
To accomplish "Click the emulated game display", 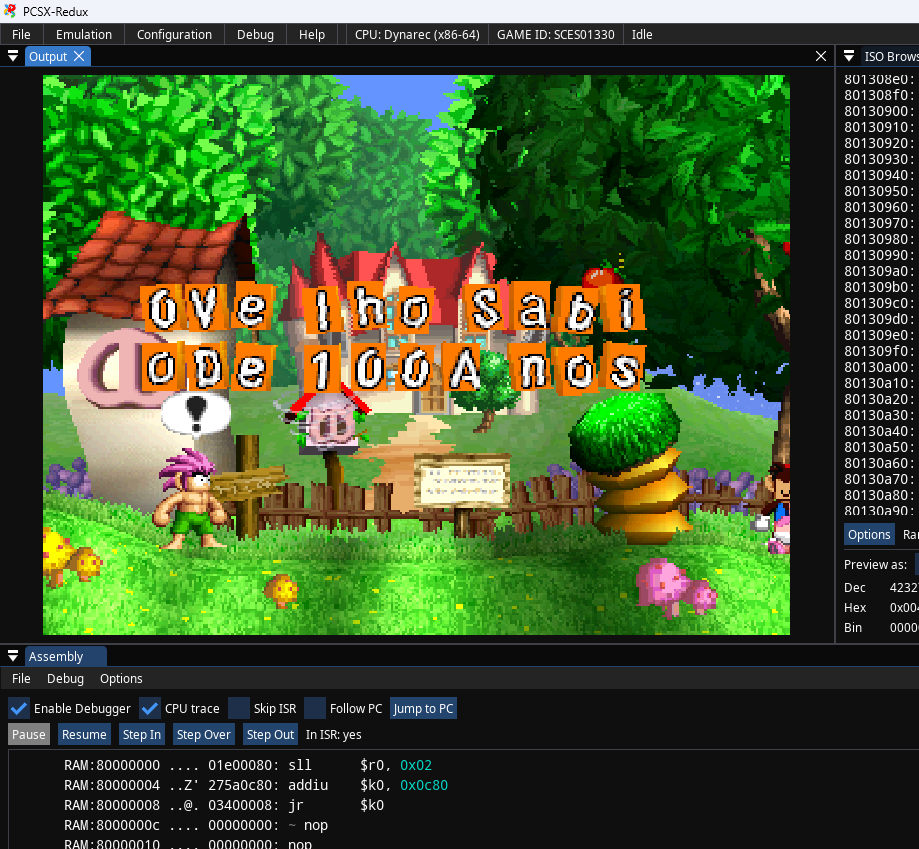I will pos(416,354).
